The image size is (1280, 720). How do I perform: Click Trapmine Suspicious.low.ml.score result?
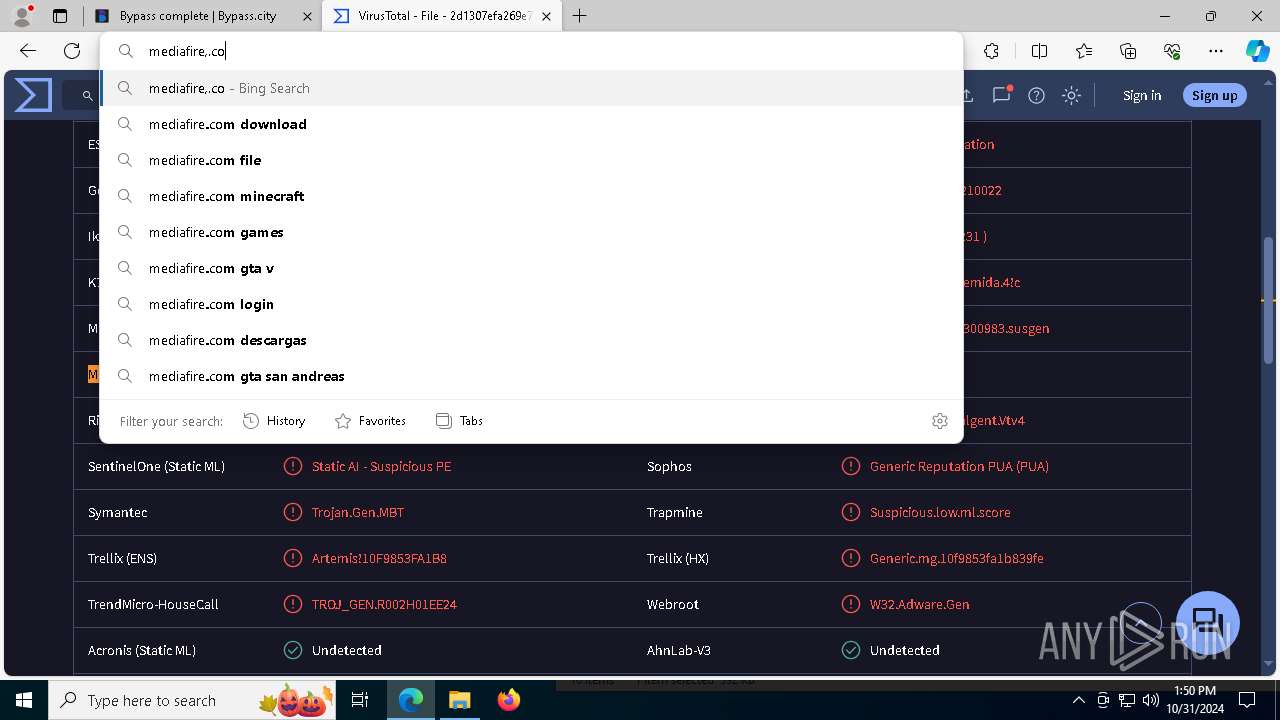click(x=940, y=512)
